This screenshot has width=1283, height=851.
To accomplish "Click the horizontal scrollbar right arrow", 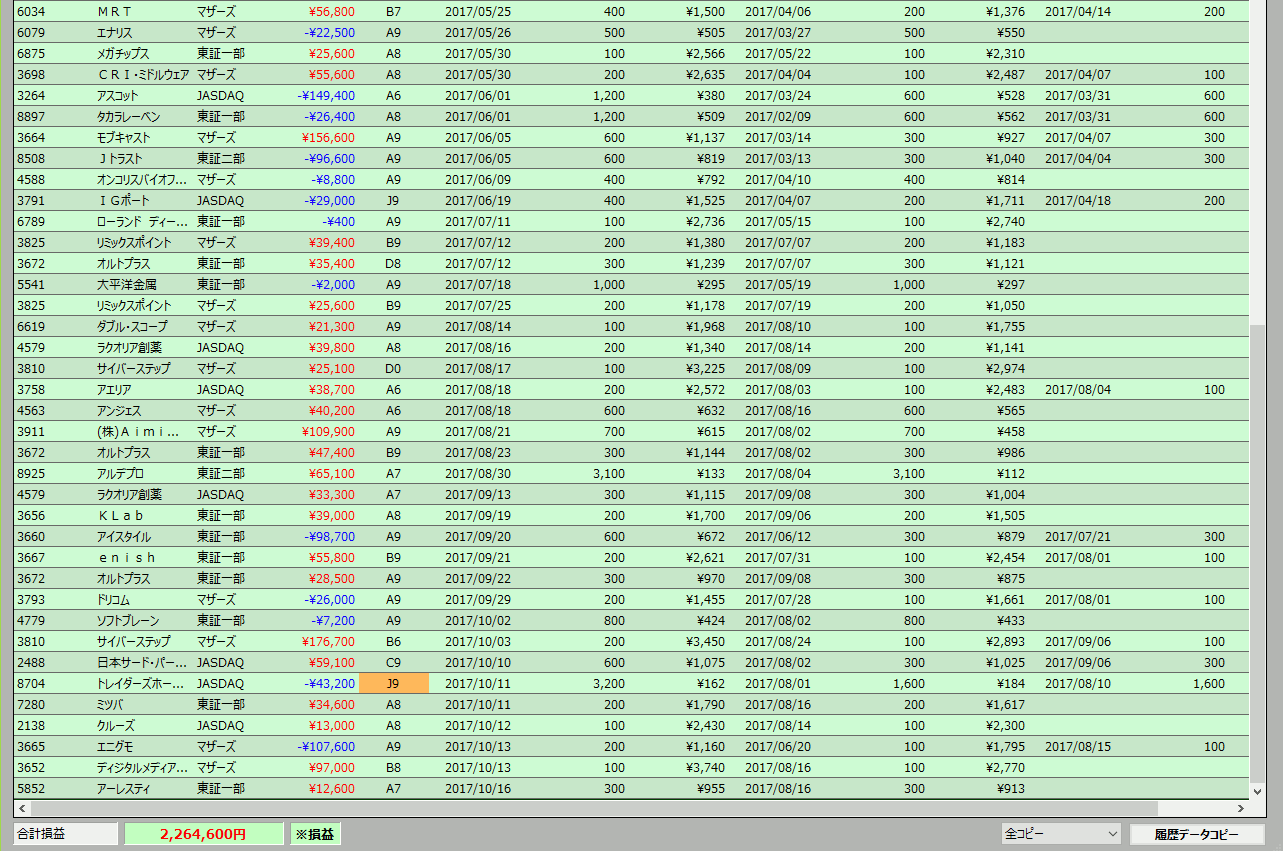I will (x=1242, y=808).
